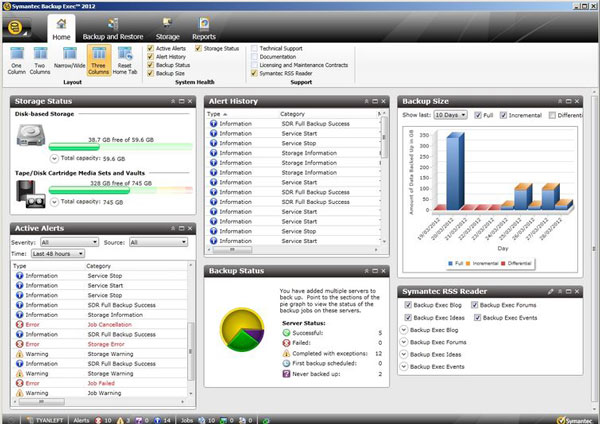Select Two Columns layout

click(40, 60)
